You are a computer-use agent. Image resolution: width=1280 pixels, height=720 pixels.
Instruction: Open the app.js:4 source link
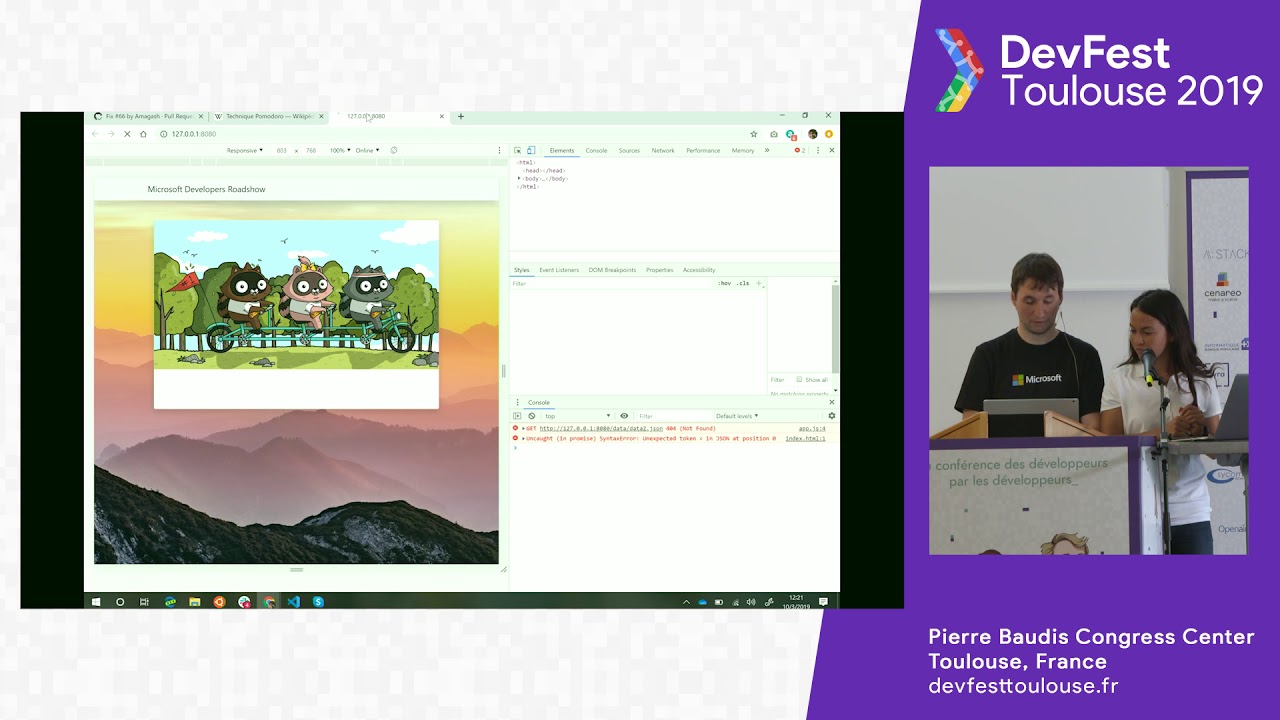click(x=812, y=428)
